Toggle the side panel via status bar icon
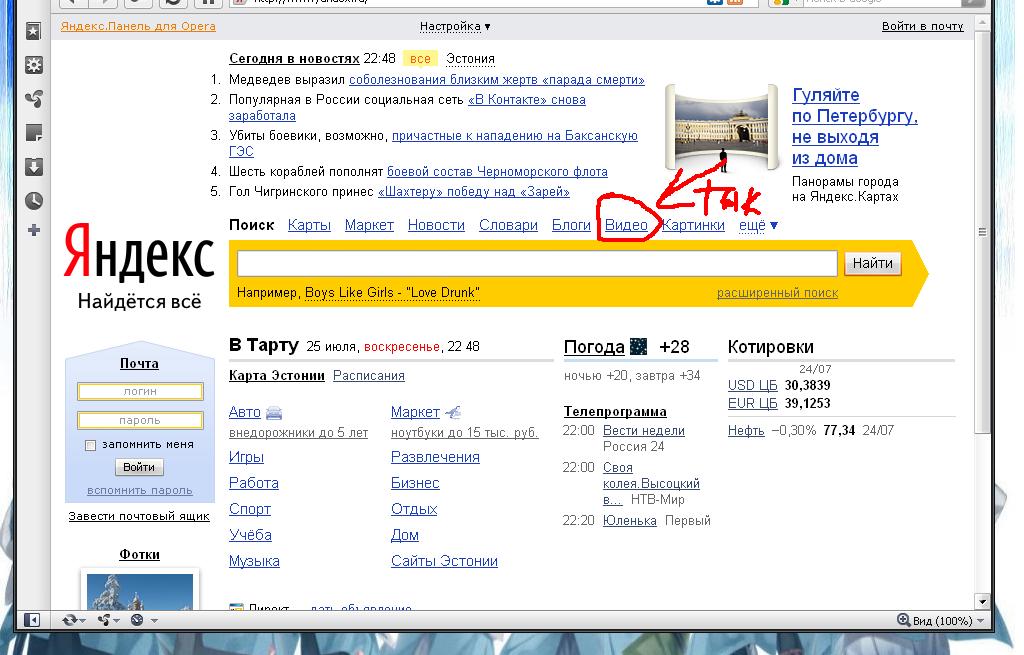 point(31,620)
